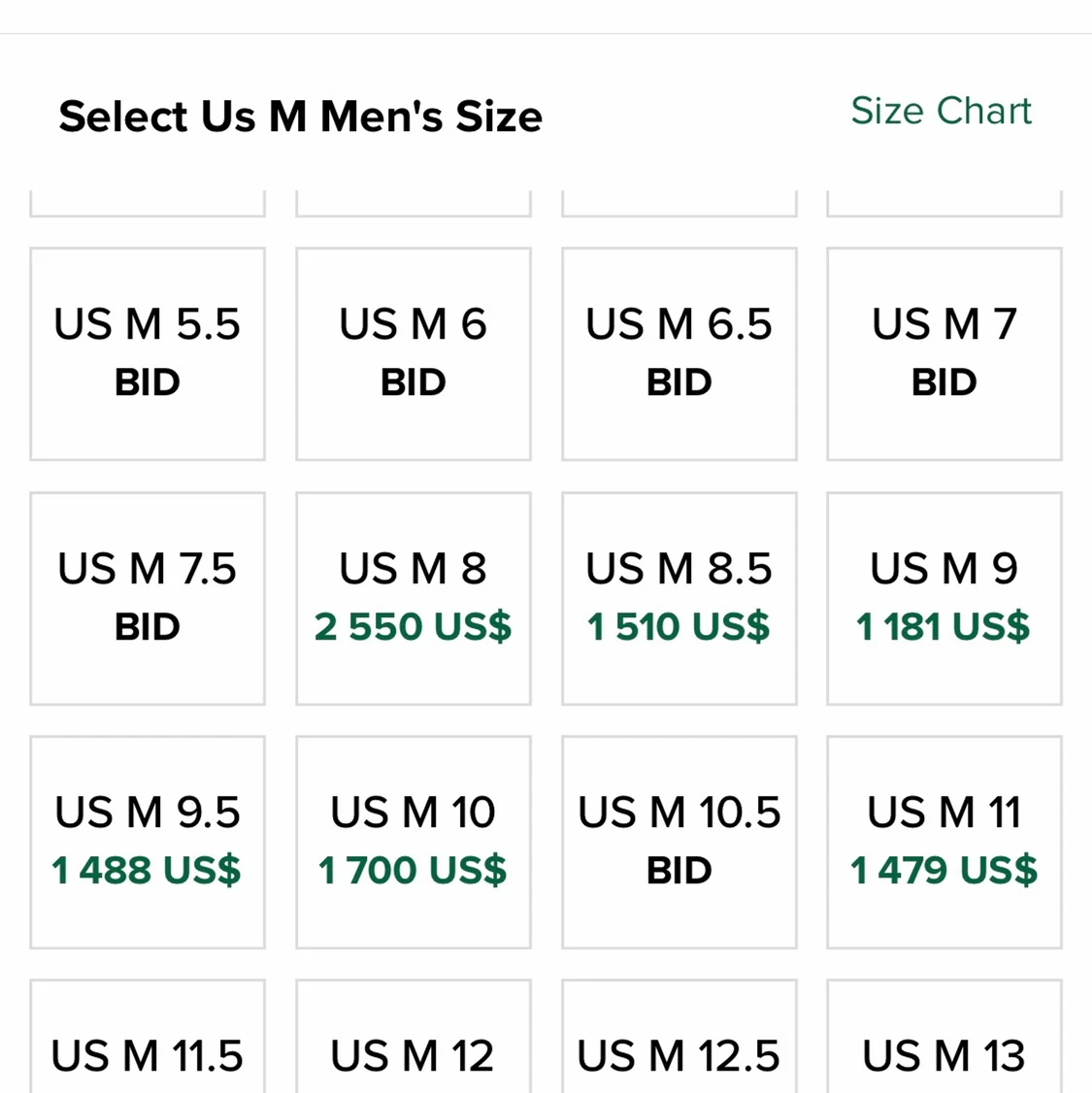Select size US M 5.5
This screenshot has height=1093, width=1092.
pos(148,353)
